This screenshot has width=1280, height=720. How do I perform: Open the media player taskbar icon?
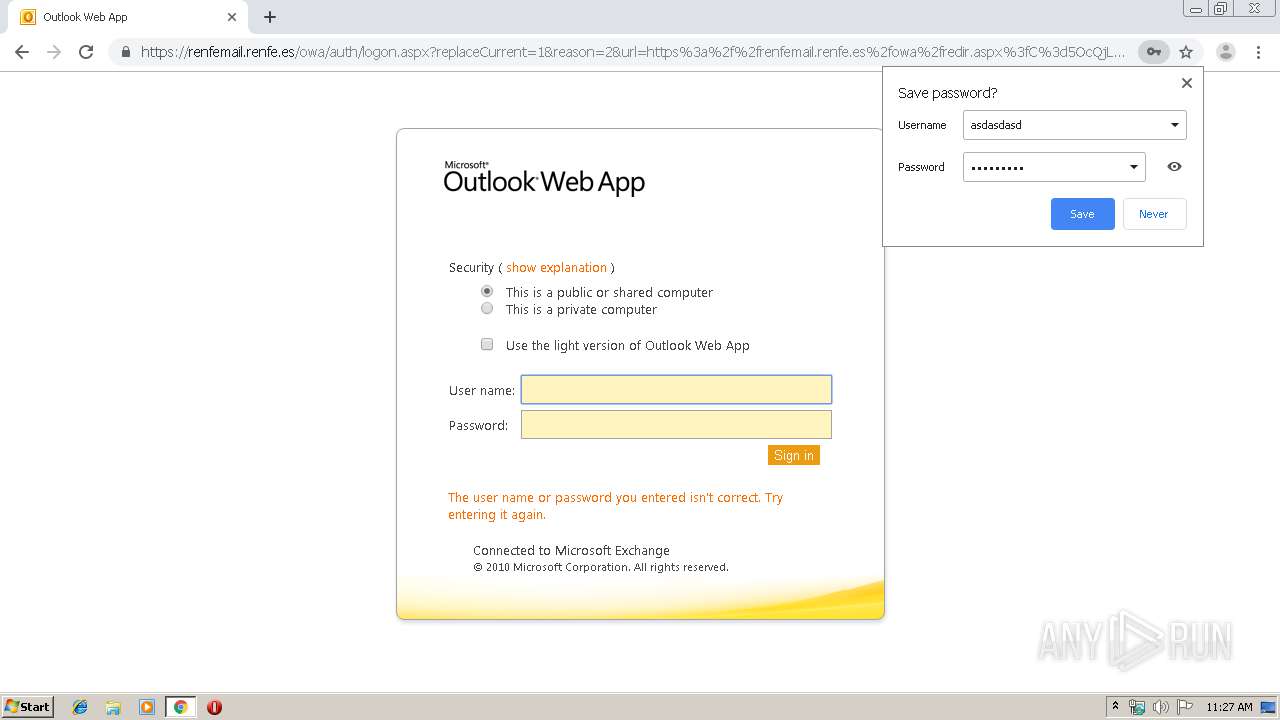coord(147,707)
